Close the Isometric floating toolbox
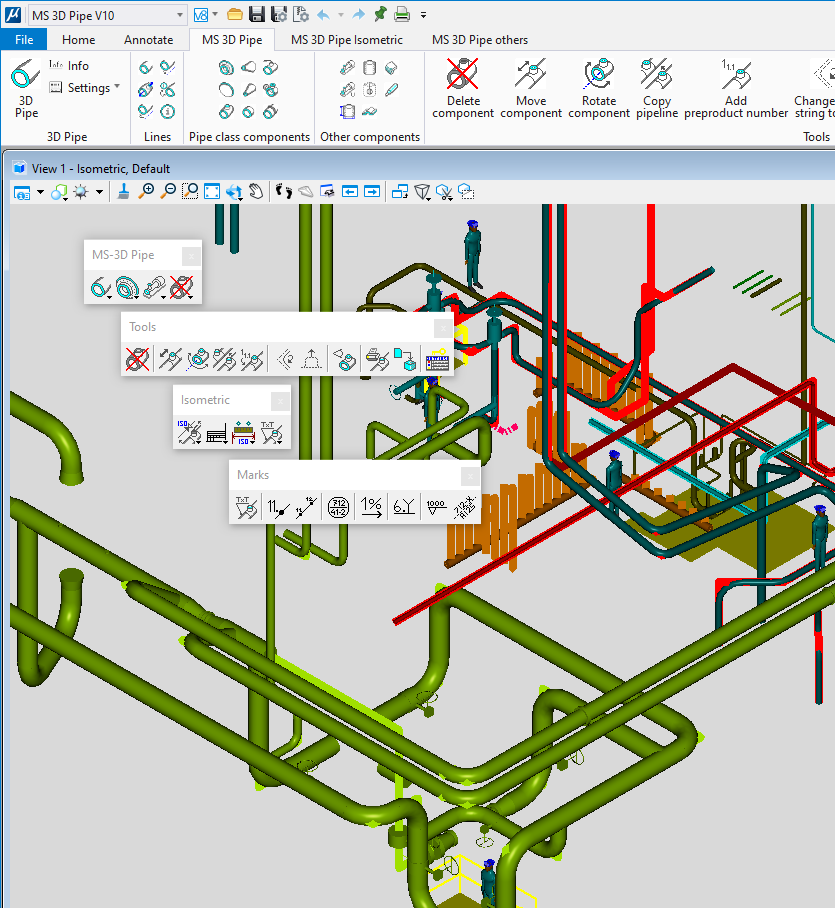The height and width of the screenshot is (908, 835). 280,401
